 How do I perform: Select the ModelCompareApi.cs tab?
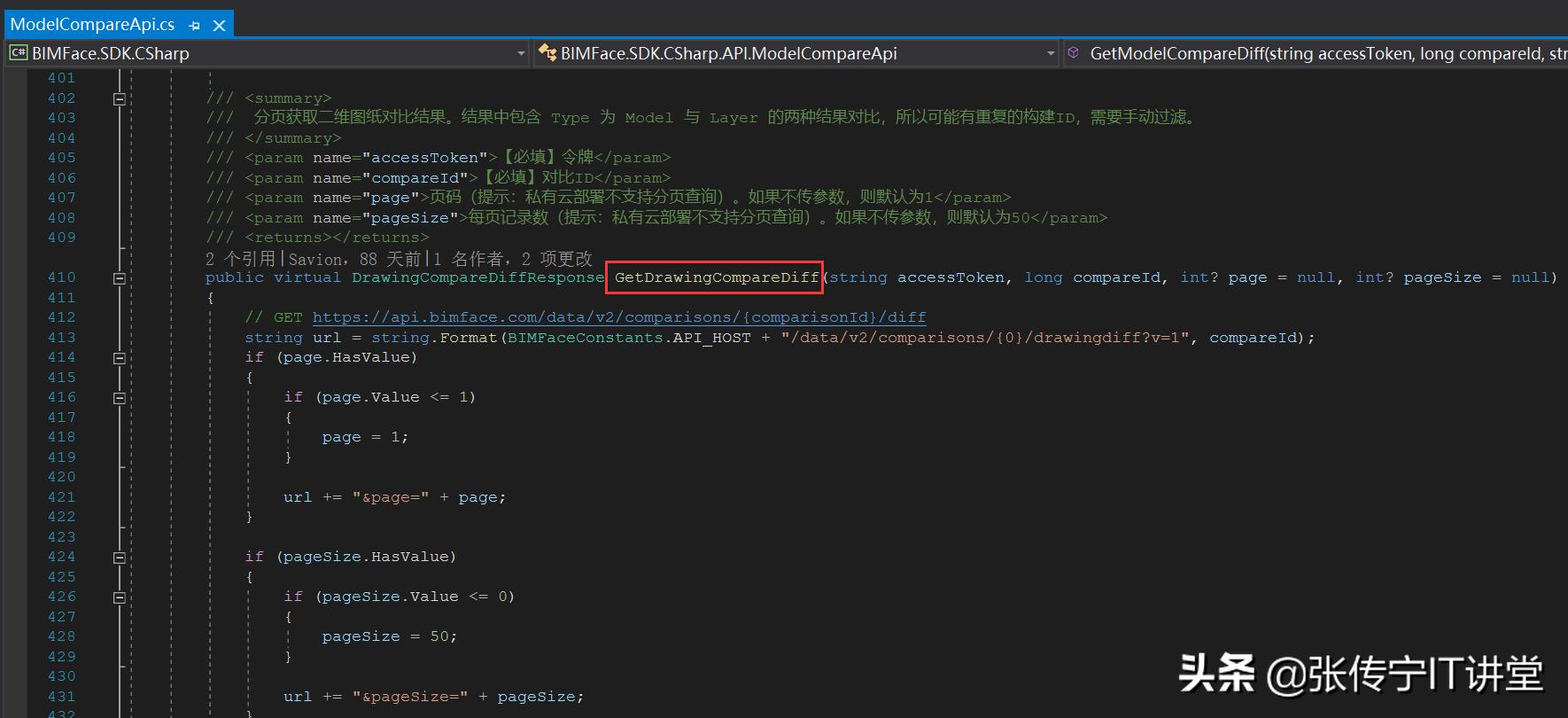coord(92,25)
